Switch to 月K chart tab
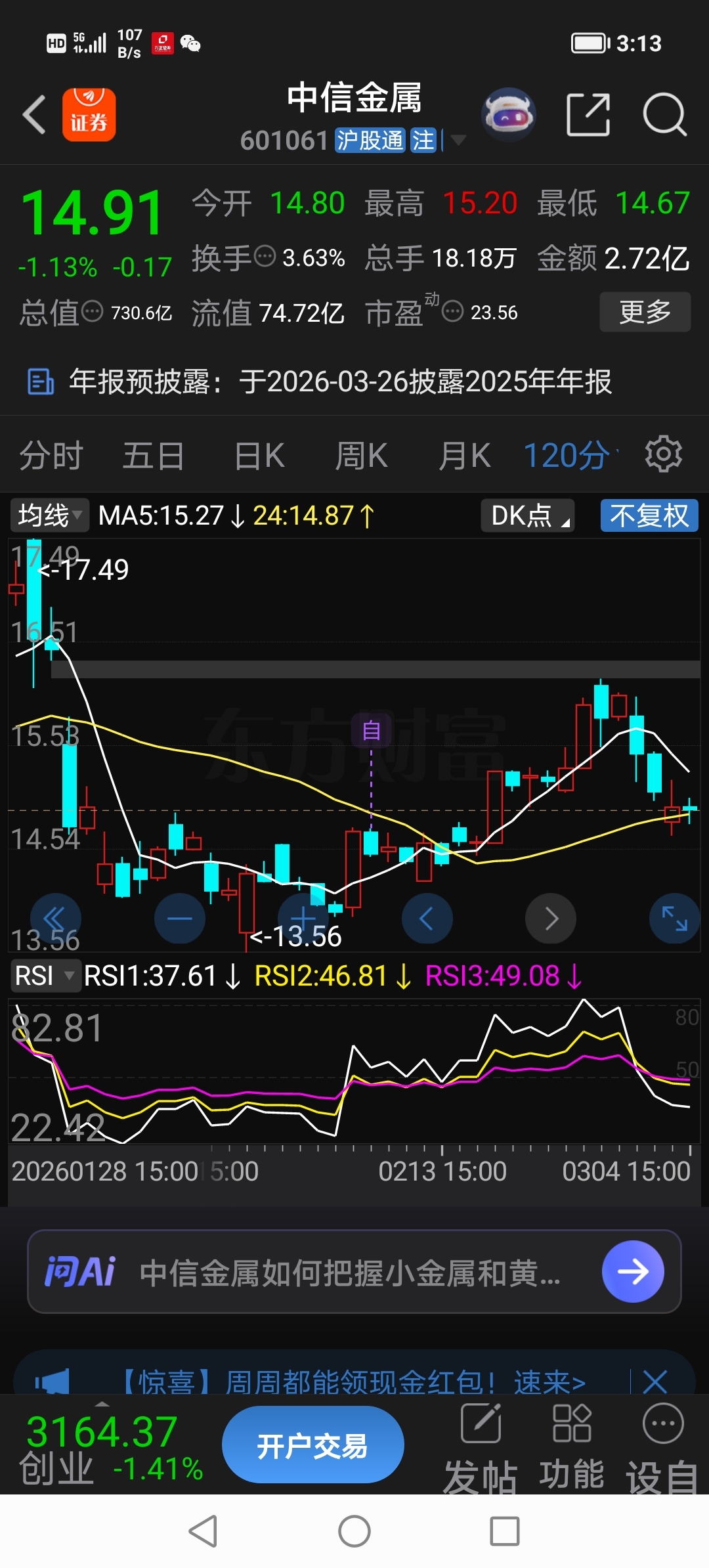This screenshot has height=1568, width=709. pyautogui.click(x=465, y=455)
